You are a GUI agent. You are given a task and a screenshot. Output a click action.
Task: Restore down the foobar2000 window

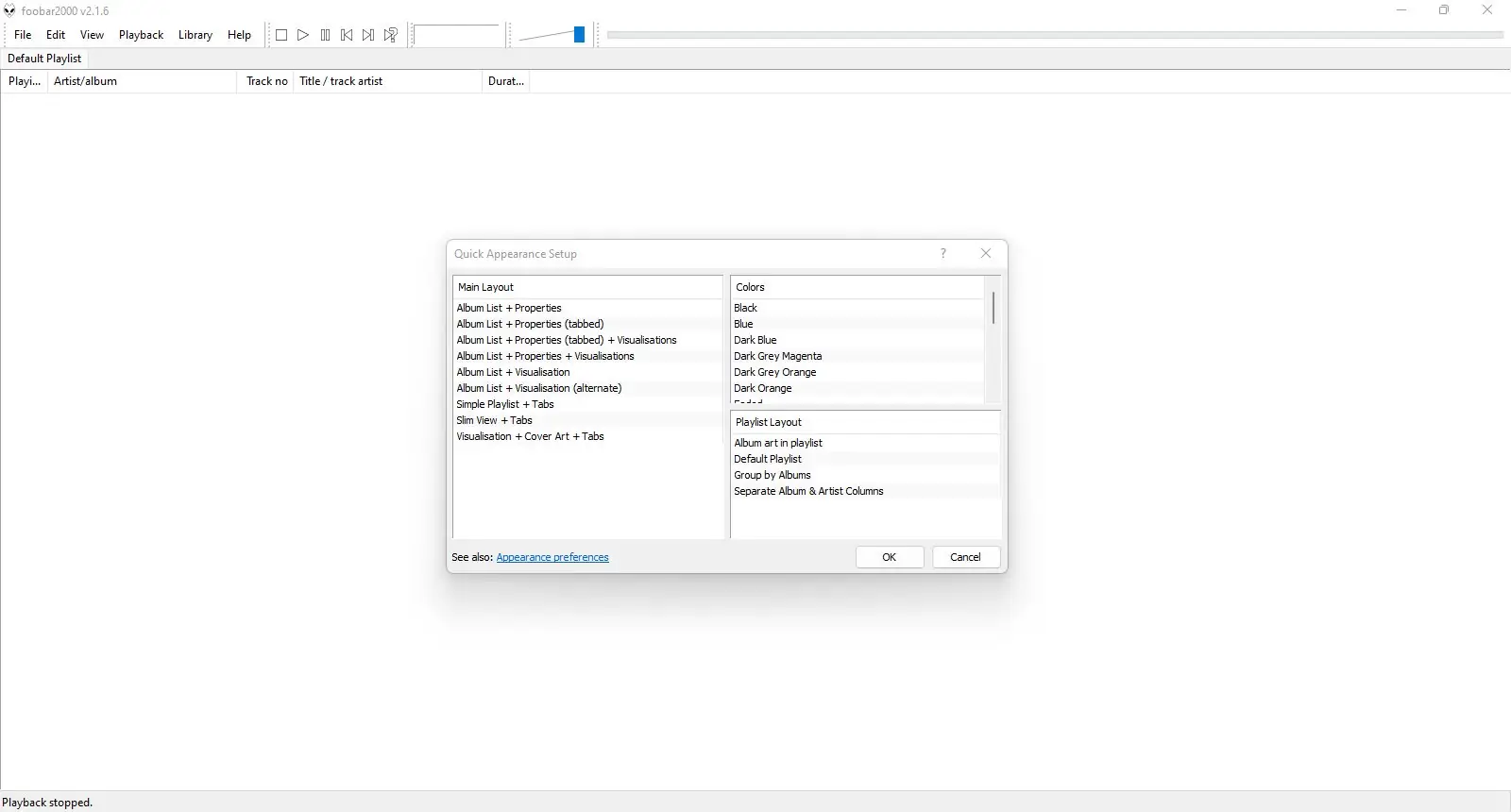1444,10
